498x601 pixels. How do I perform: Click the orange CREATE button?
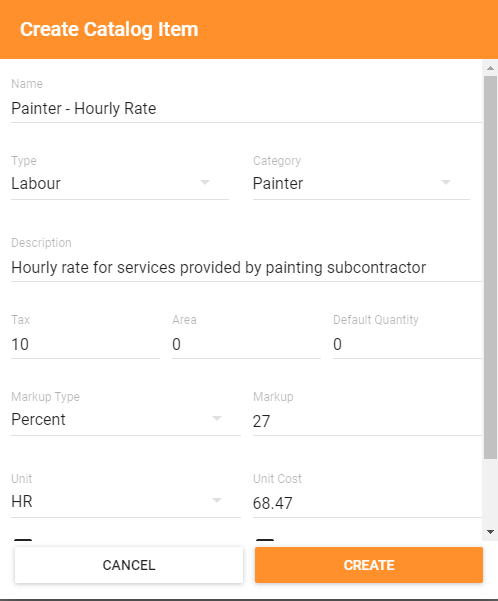tap(369, 565)
